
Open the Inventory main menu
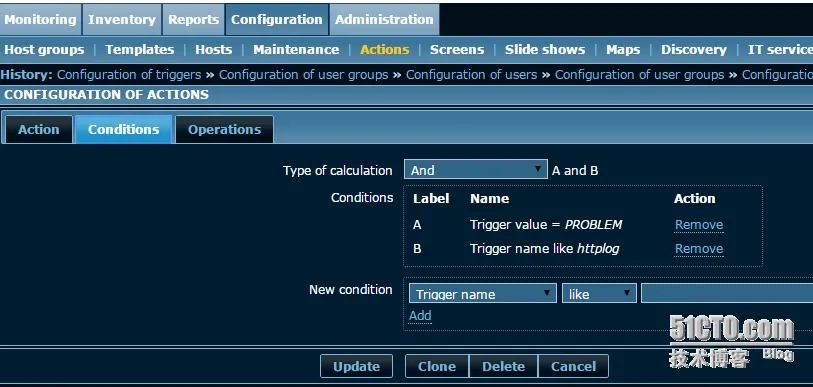coord(122,20)
